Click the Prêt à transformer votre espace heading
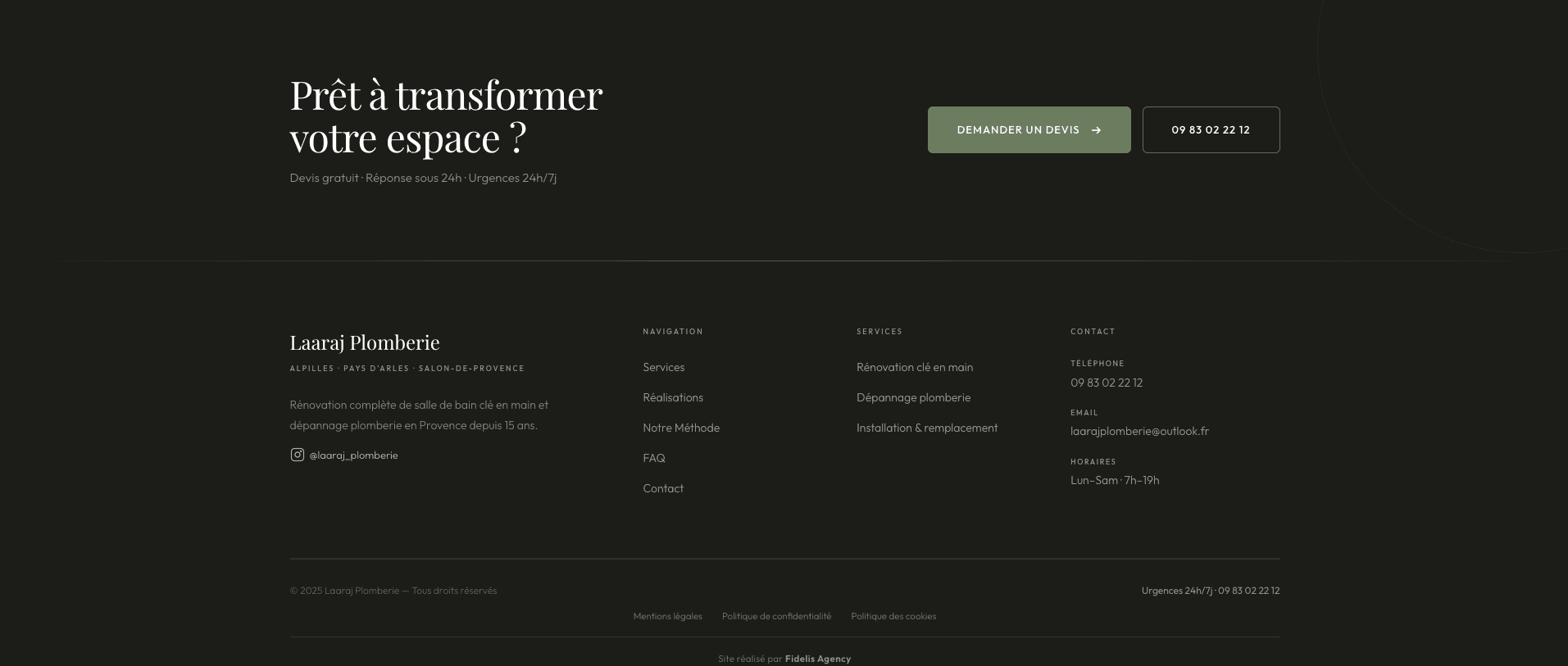This screenshot has height=666, width=1568. click(x=446, y=116)
